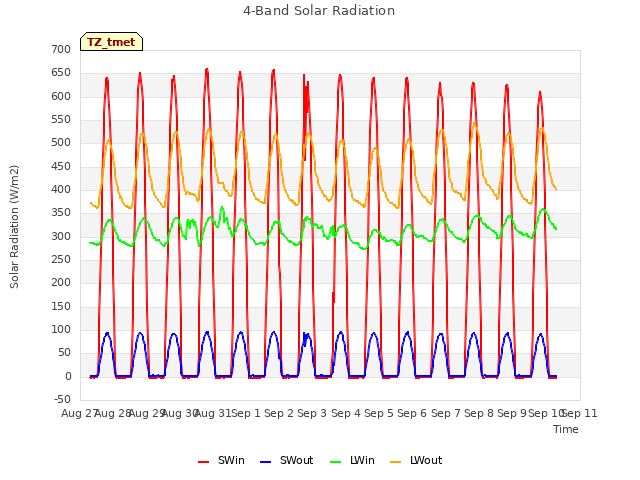Click the 700 y-axis tick label

click(61, 49)
